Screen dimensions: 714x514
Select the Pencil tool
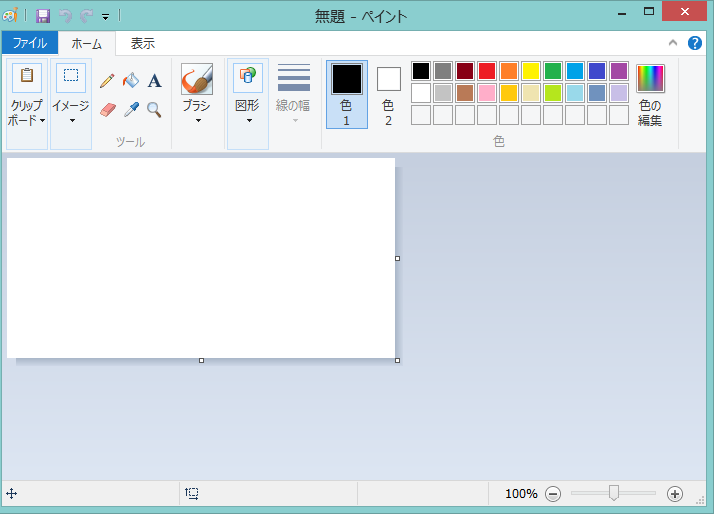pos(107,81)
